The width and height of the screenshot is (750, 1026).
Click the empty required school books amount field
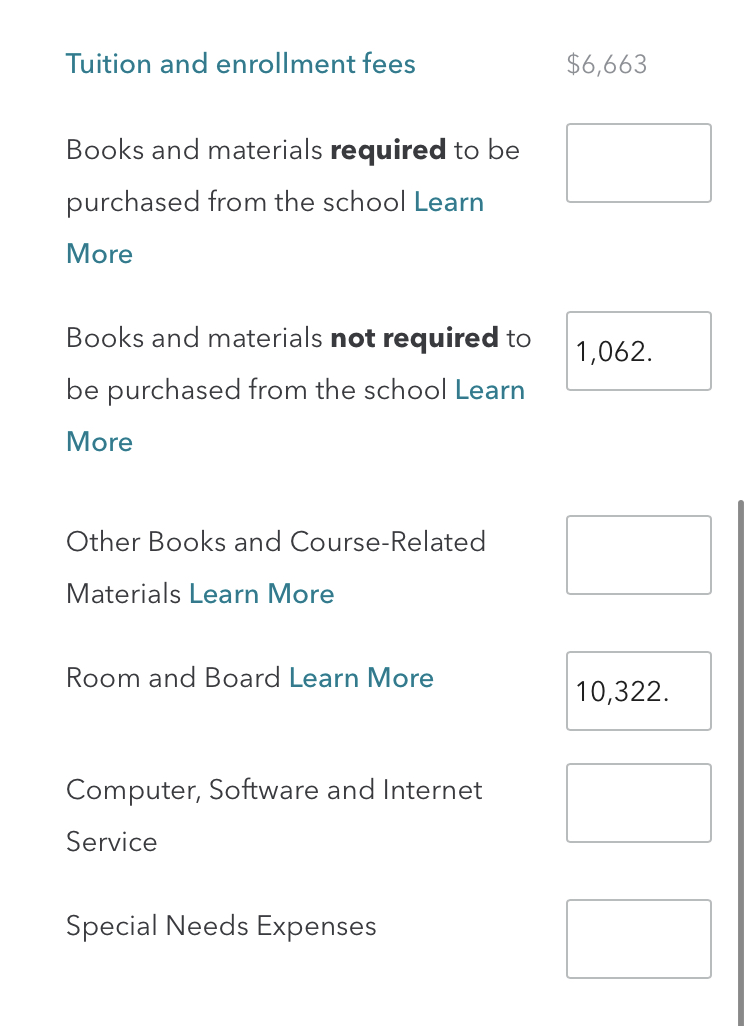pyautogui.click(x=638, y=163)
